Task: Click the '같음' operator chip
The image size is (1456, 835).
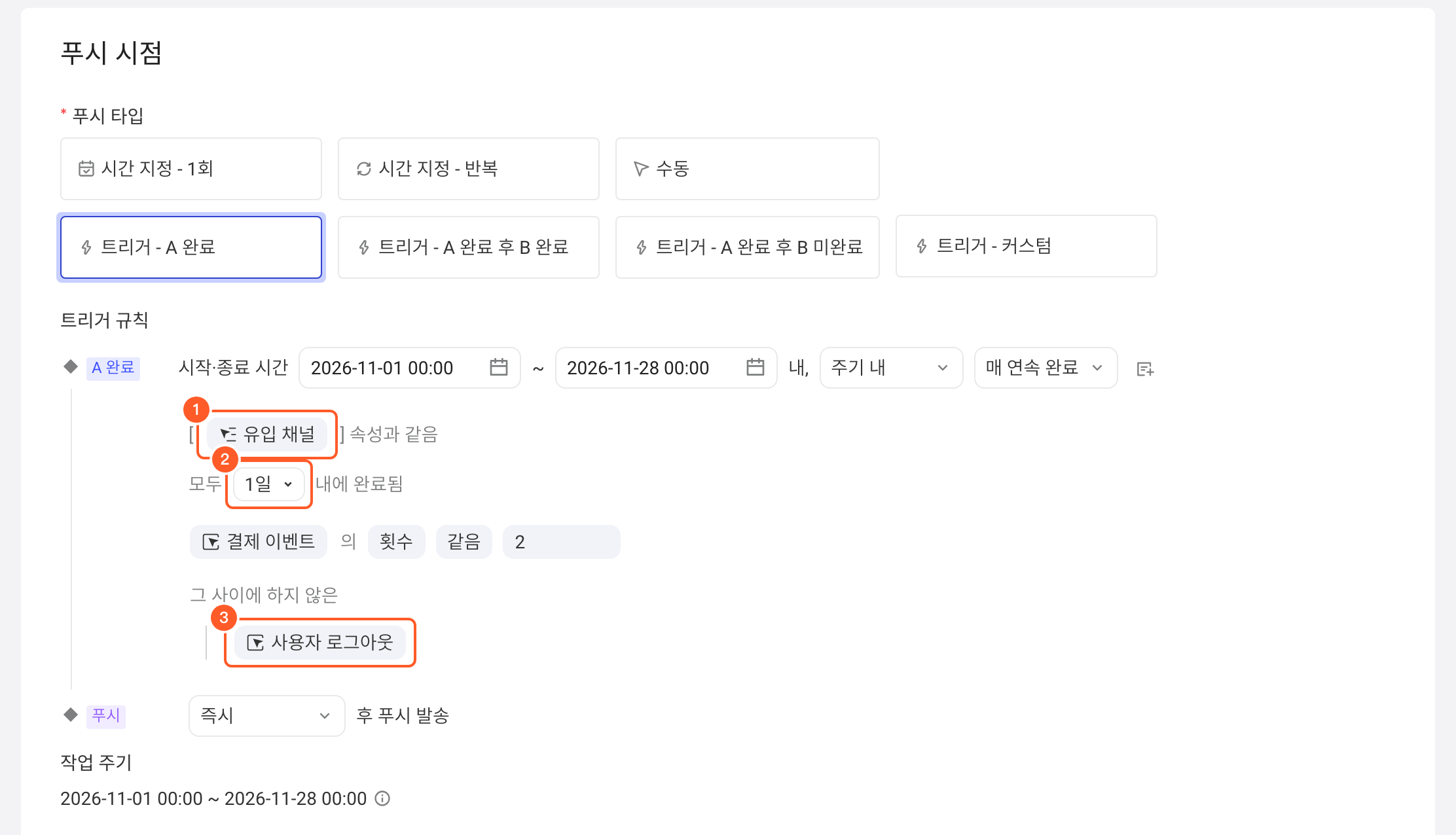Action: point(464,542)
